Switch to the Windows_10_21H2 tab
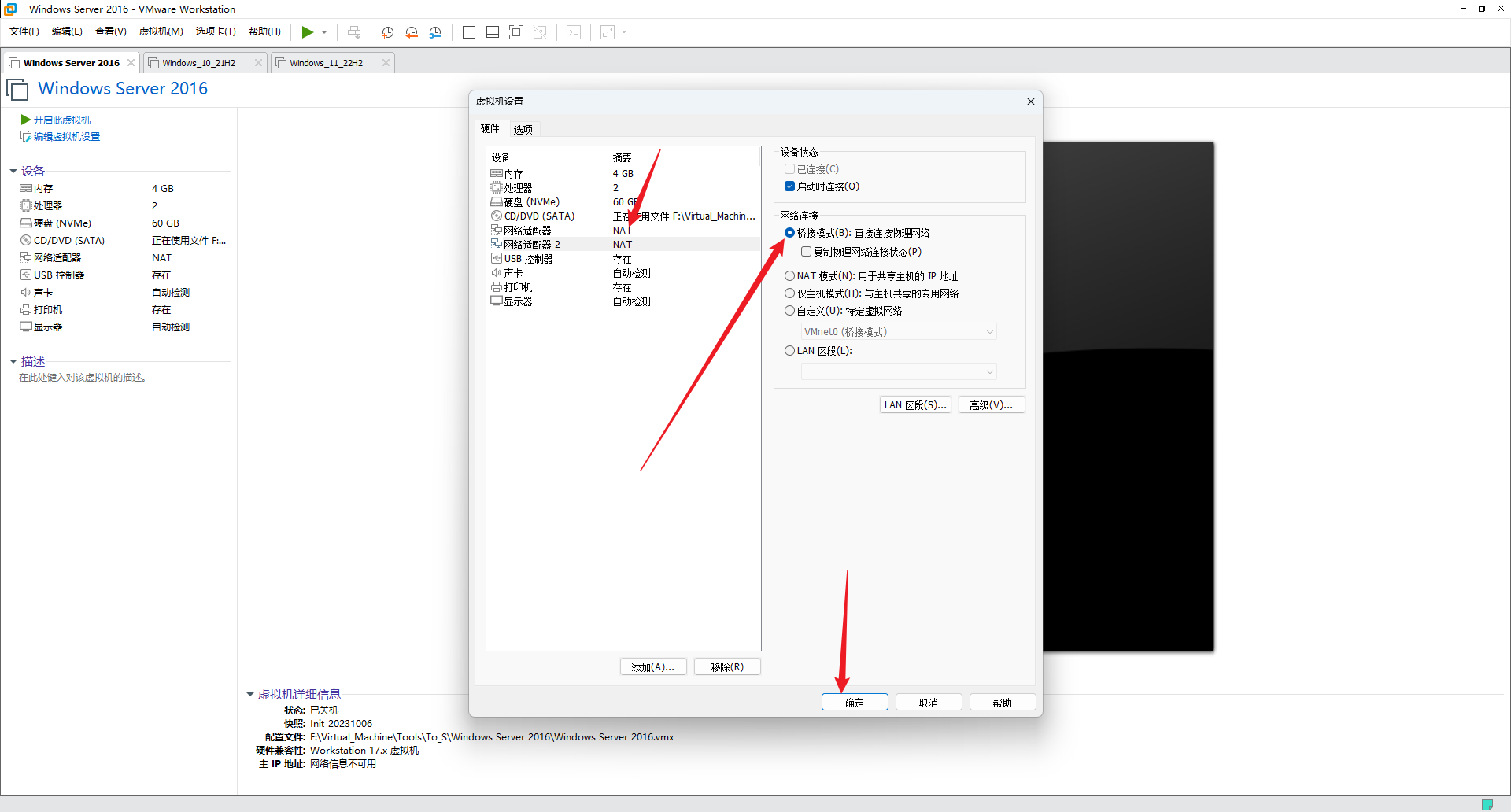The width and height of the screenshot is (1511, 812). [x=198, y=63]
